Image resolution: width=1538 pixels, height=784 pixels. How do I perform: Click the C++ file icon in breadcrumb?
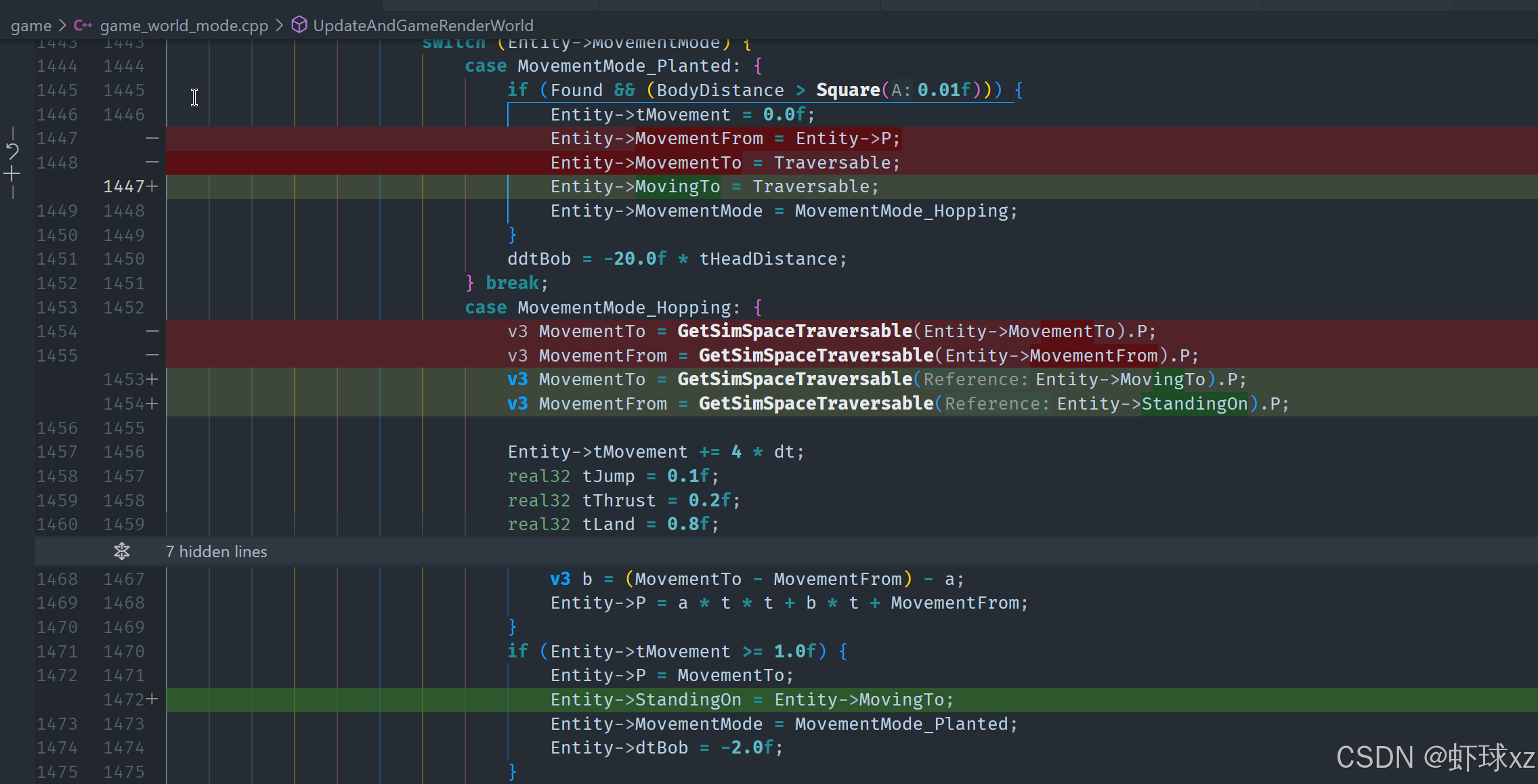[x=83, y=25]
